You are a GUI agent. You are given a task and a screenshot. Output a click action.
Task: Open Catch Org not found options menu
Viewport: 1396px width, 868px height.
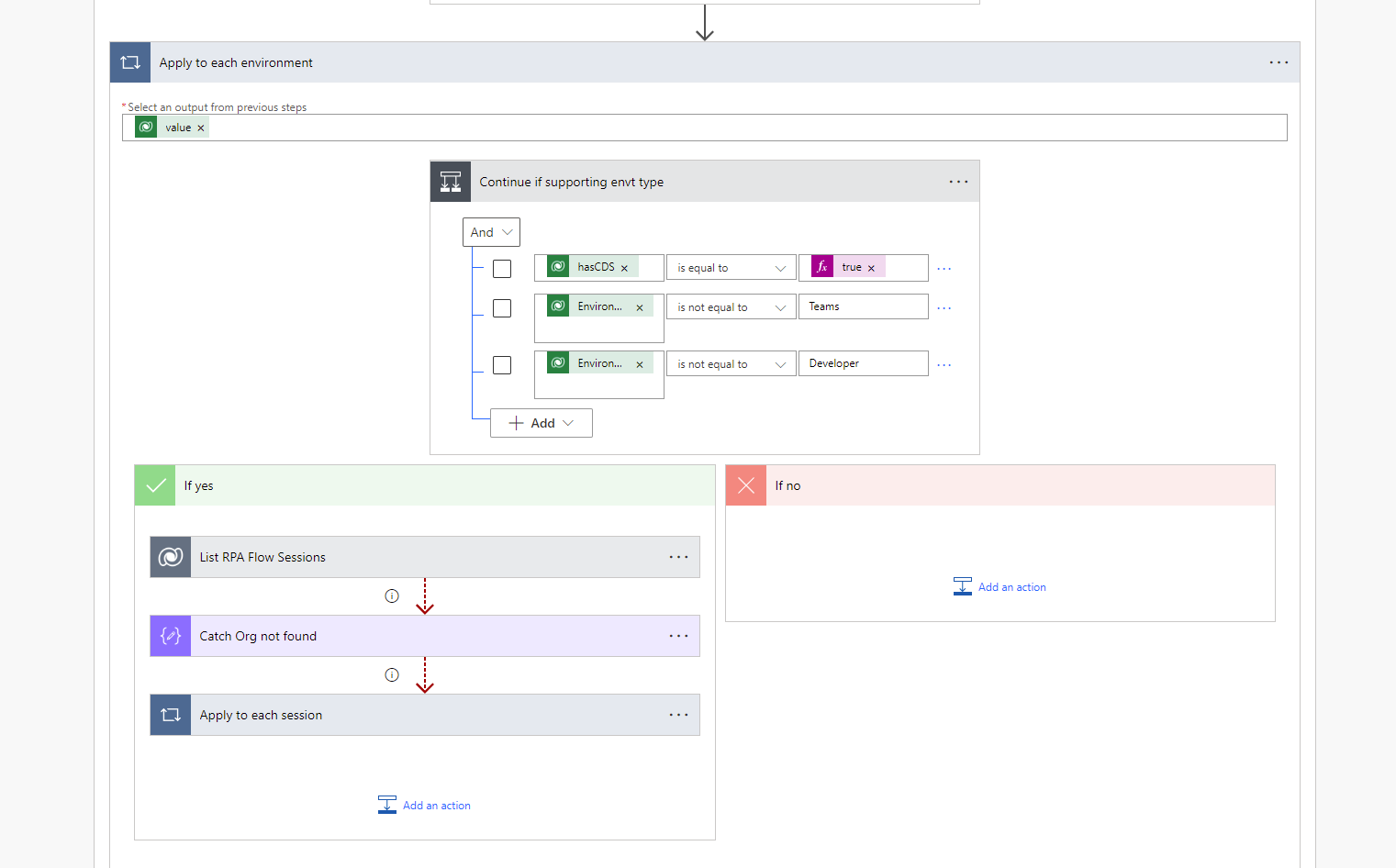click(x=678, y=636)
